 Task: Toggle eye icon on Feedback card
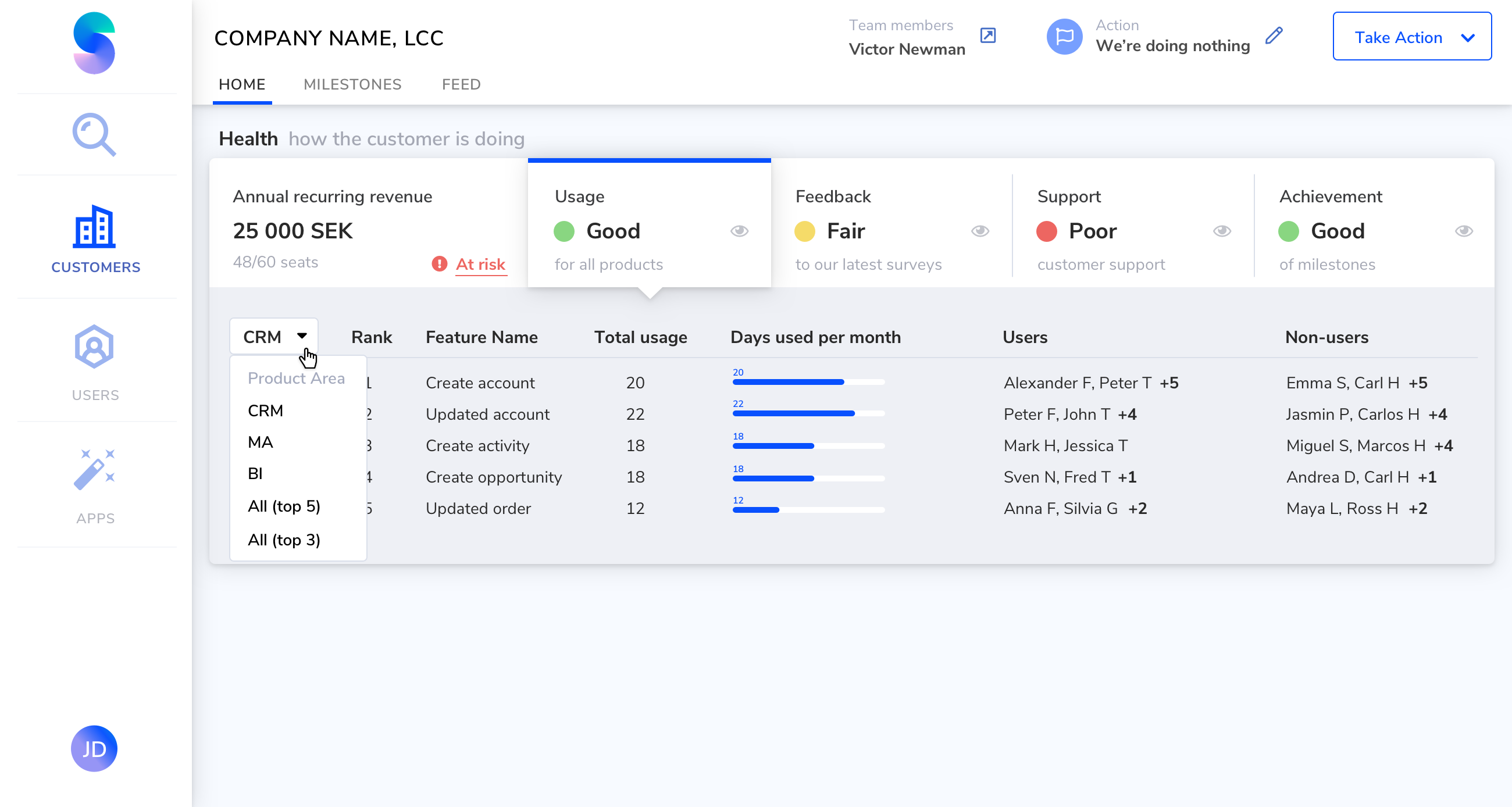[x=980, y=231]
